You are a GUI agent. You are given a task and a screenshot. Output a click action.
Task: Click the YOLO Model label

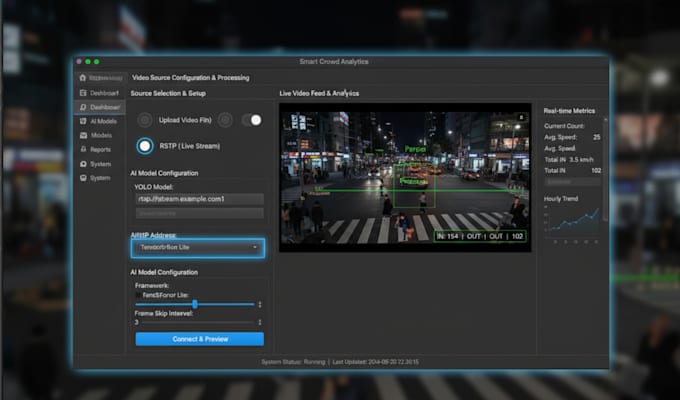(154, 187)
